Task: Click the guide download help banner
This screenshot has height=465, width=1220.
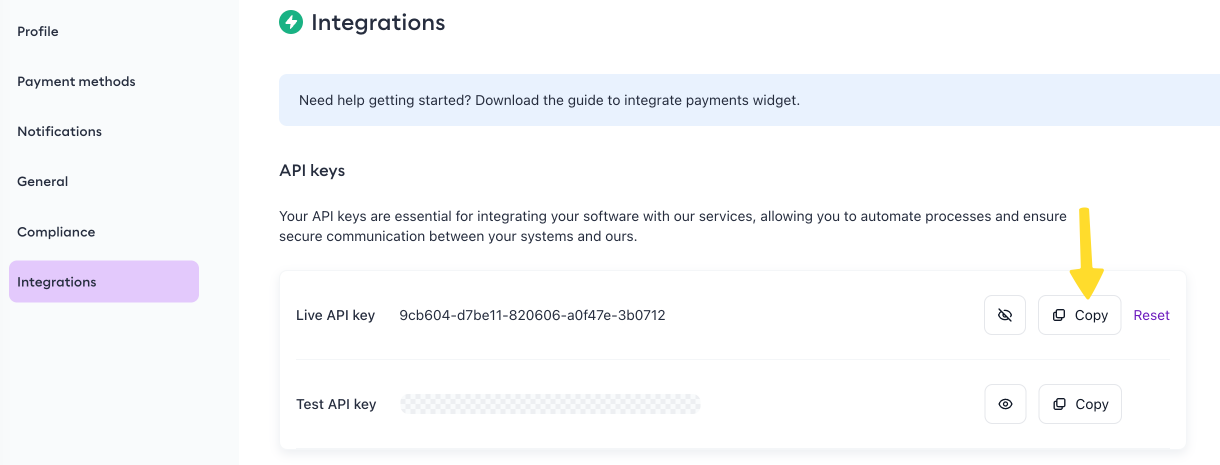Action: [x=549, y=101]
